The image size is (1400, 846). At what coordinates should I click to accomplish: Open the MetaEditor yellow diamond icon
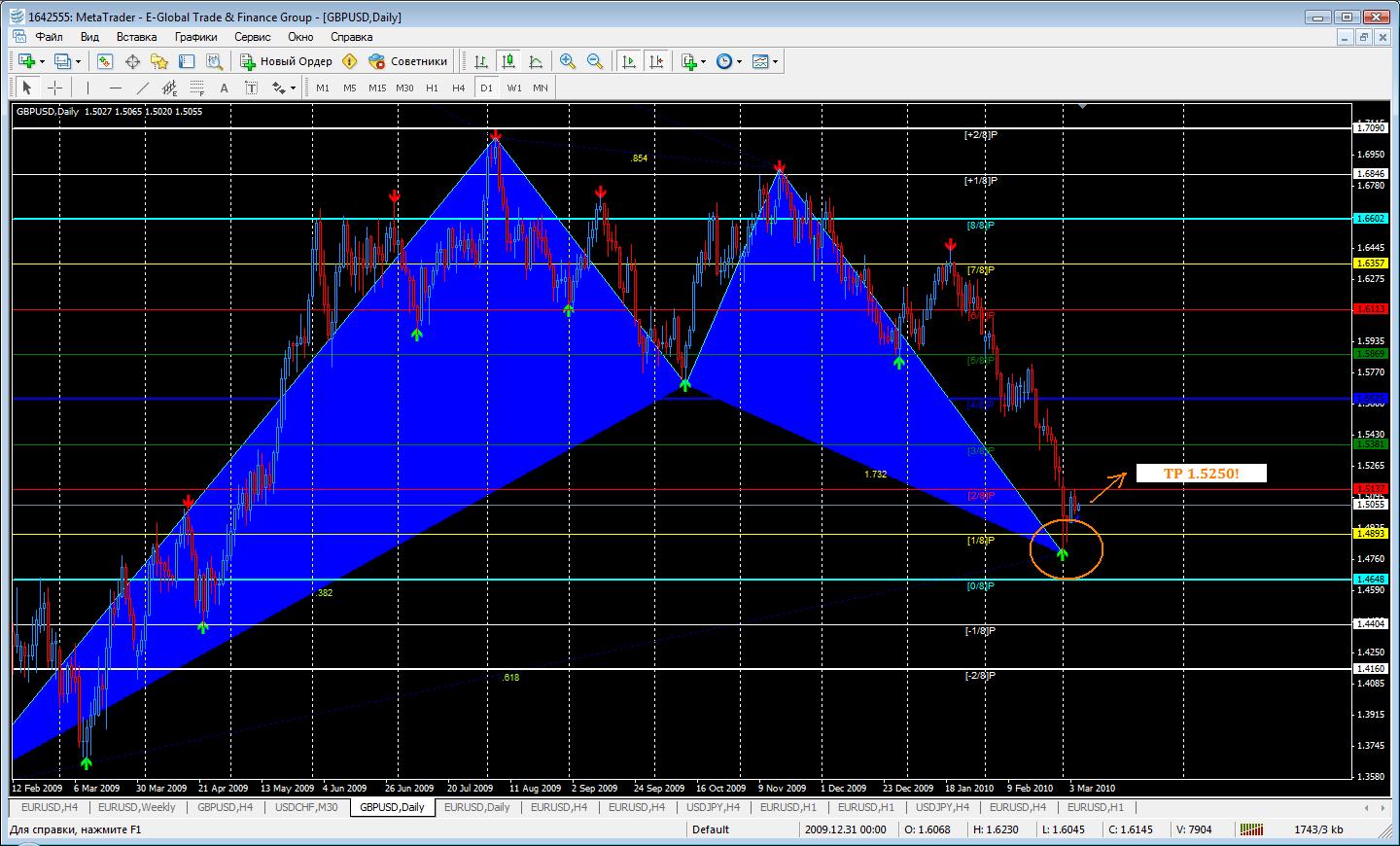click(349, 61)
